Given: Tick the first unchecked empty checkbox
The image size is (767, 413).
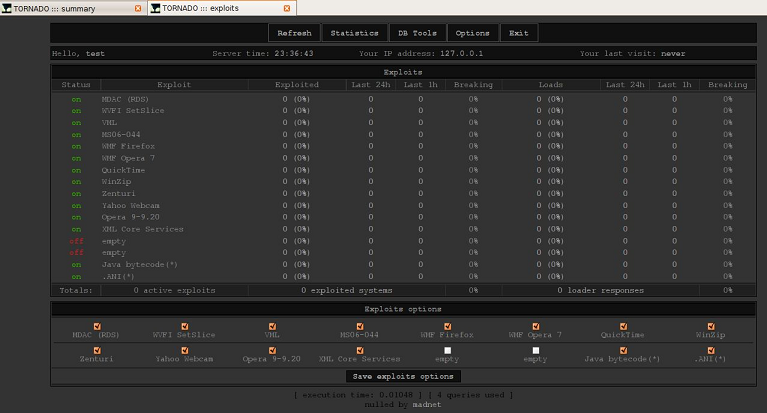Looking at the screenshot, I should click(447, 350).
